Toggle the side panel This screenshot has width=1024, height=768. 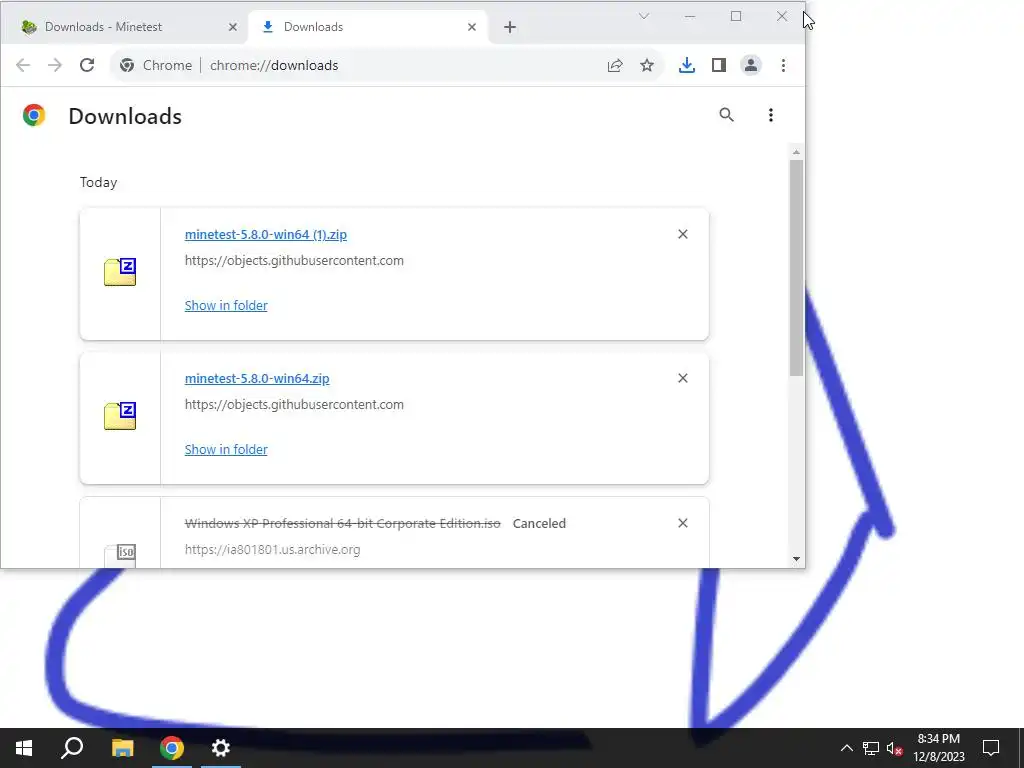718,65
